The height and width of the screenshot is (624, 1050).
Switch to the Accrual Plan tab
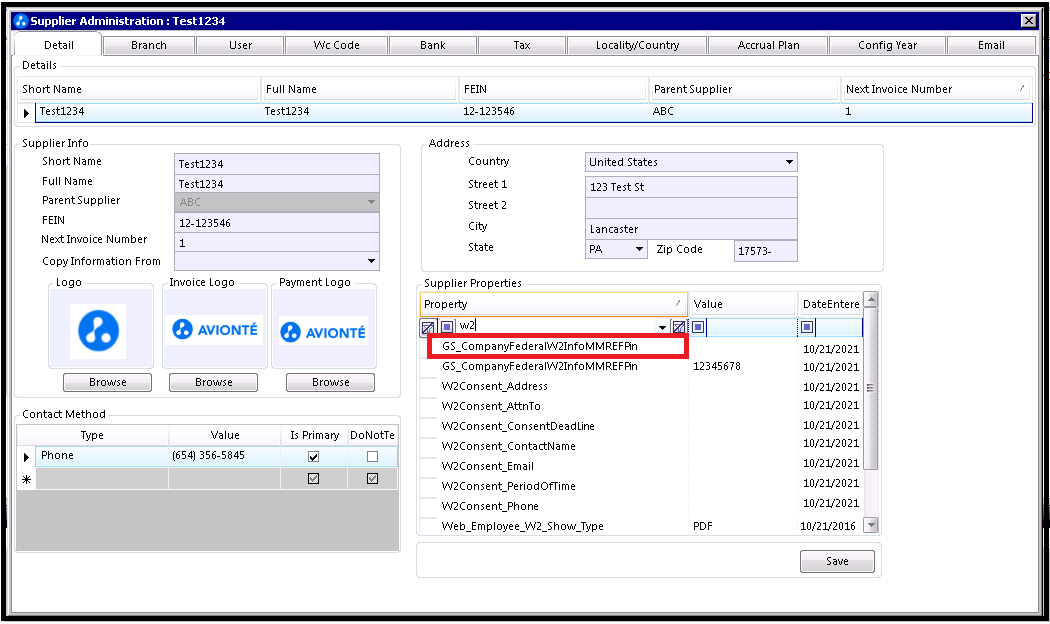[x=768, y=45]
